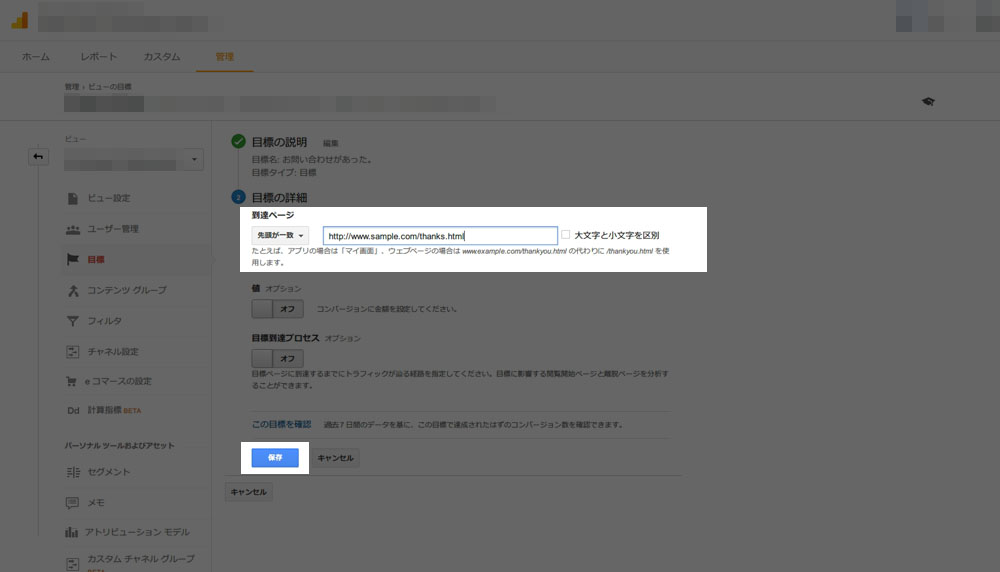Open eコマースの設定 in sidebar
The width and height of the screenshot is (1000, 572).
[x=118, y=381]
